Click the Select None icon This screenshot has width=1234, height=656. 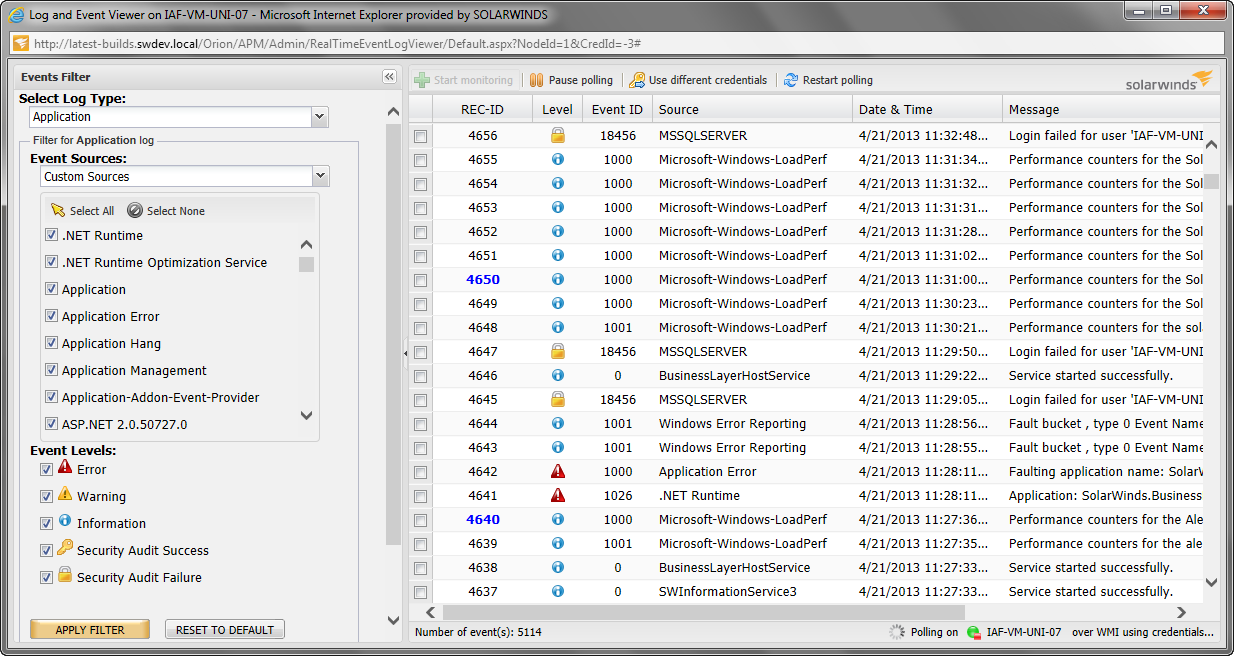[135, 210]
